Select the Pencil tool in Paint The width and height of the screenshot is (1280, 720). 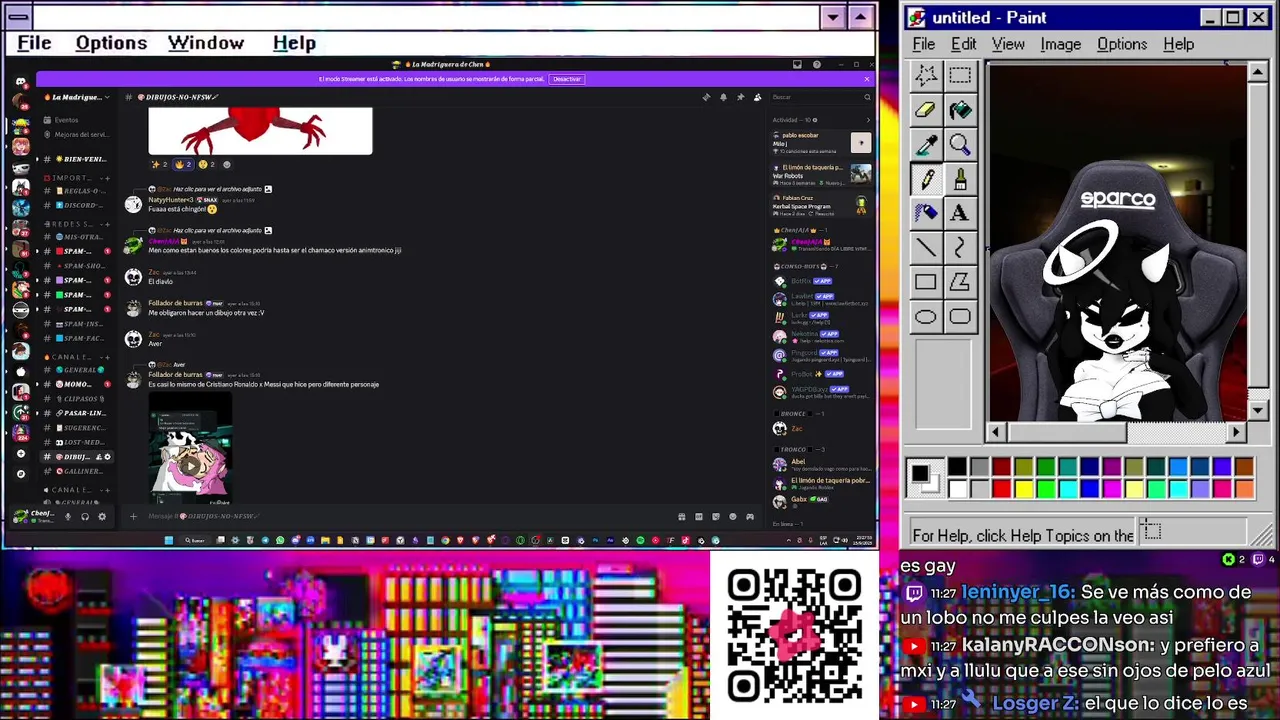pyautogui.click(x=926, y=179)
